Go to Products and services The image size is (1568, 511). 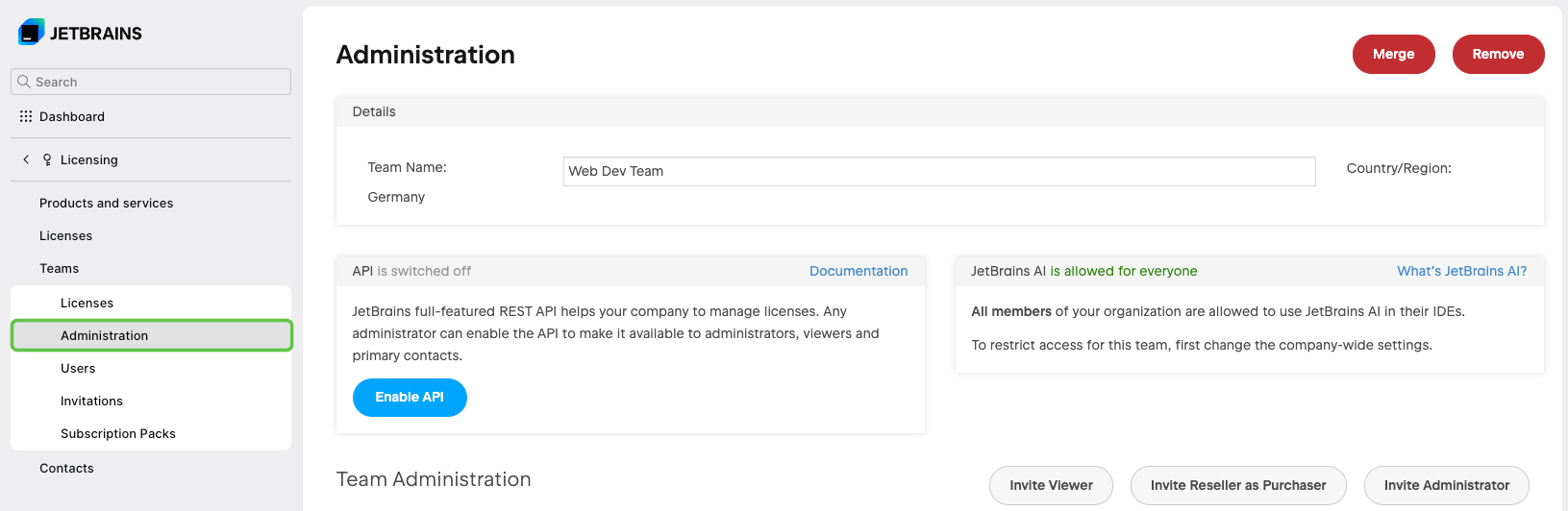pyautogui.click(x=107, y=203)
